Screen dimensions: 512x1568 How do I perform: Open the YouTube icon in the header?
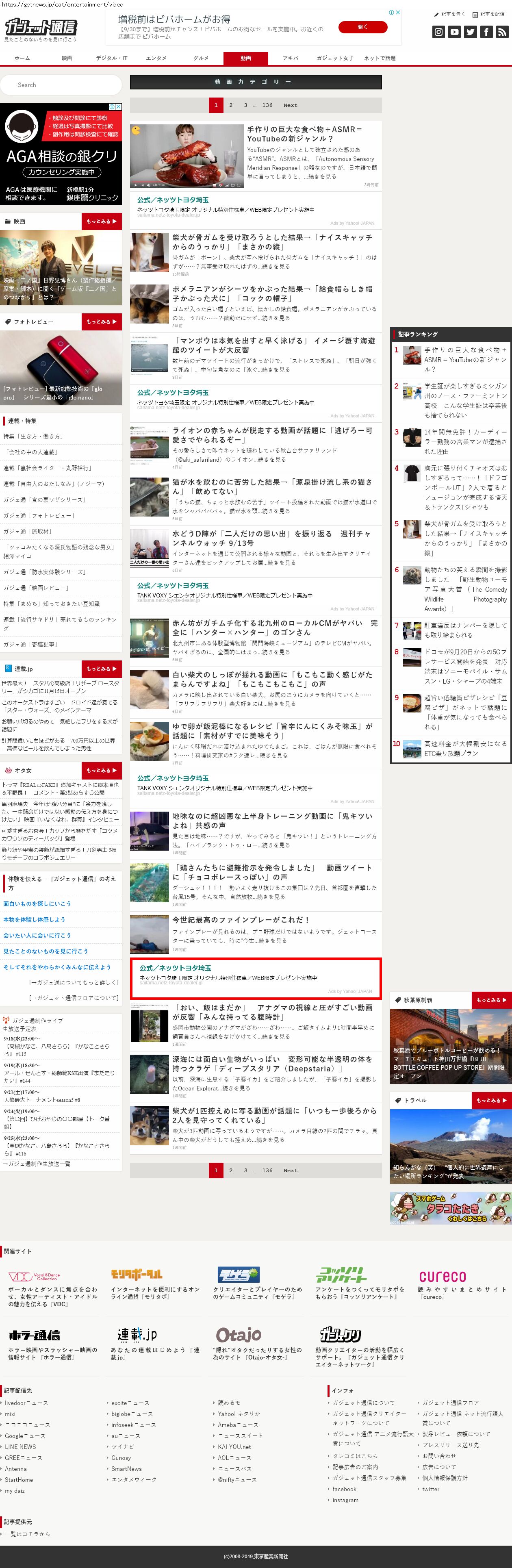(454, 32)
